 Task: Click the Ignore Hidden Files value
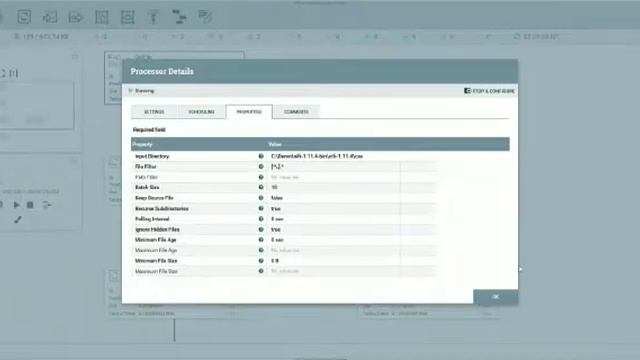tap(276, 229)
